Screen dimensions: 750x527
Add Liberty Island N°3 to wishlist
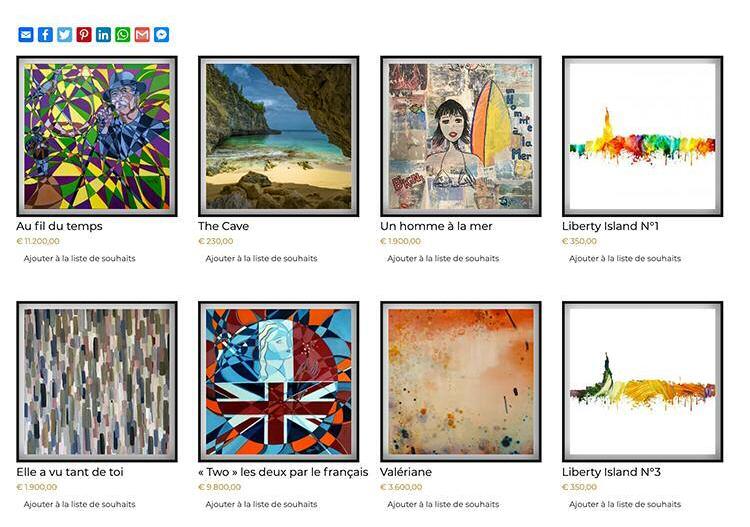tap(625, 504)
